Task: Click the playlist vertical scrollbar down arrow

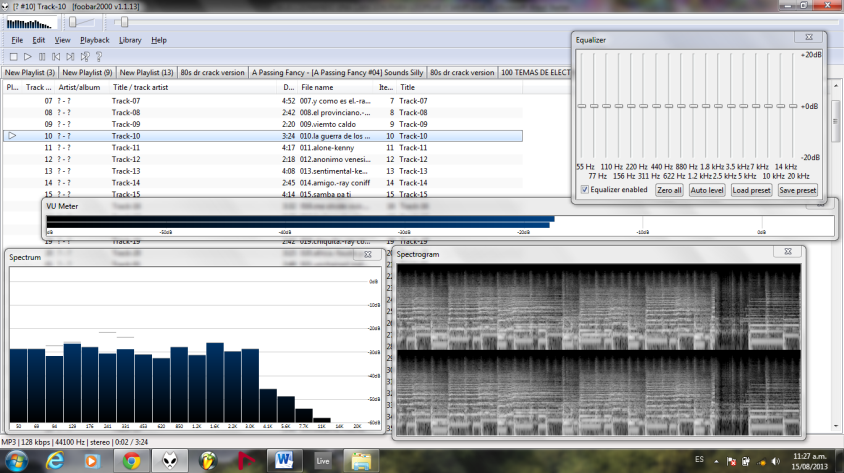Action: click(836, 426)
